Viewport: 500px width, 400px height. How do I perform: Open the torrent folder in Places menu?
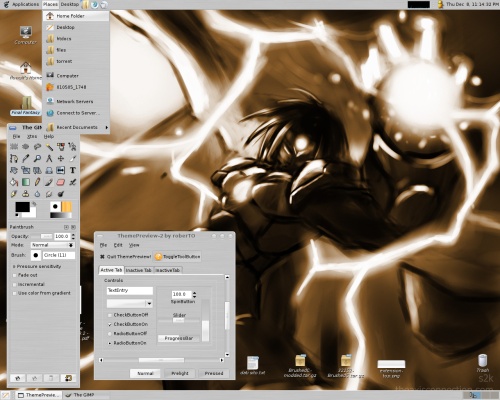tap(76, 61)
